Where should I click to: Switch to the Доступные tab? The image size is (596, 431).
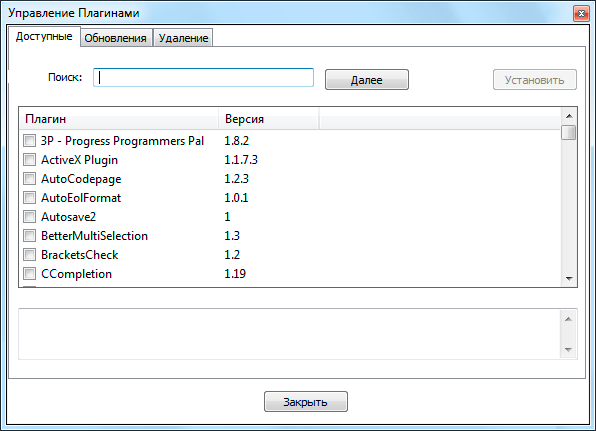point(44,36)
